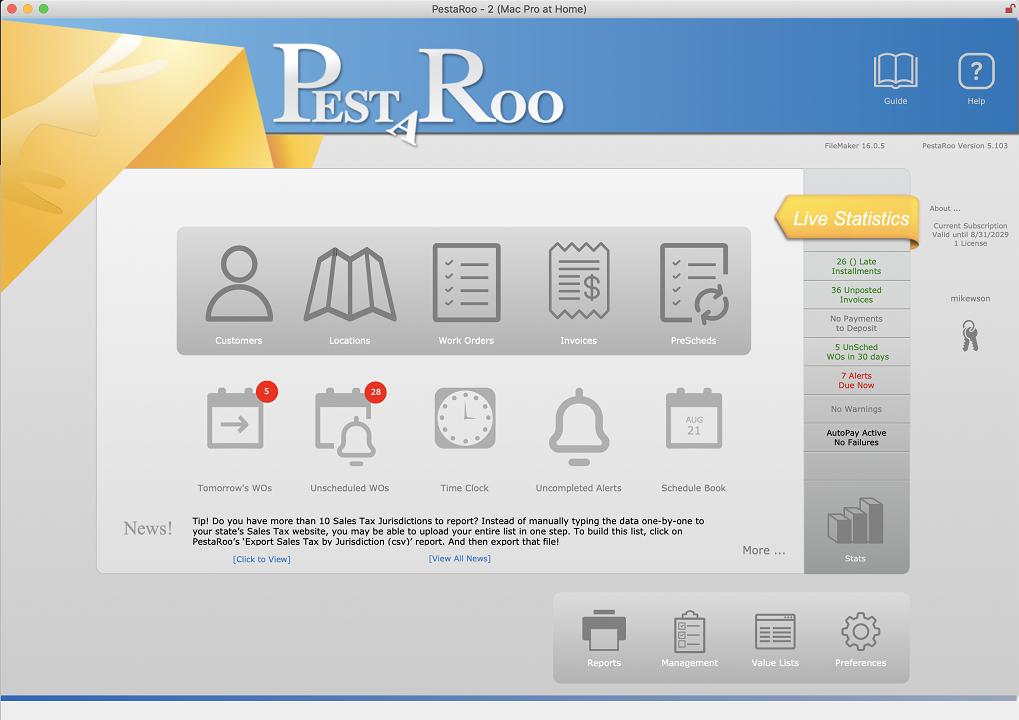
Task: Open the Locations map icon
Action: point(350,284)
